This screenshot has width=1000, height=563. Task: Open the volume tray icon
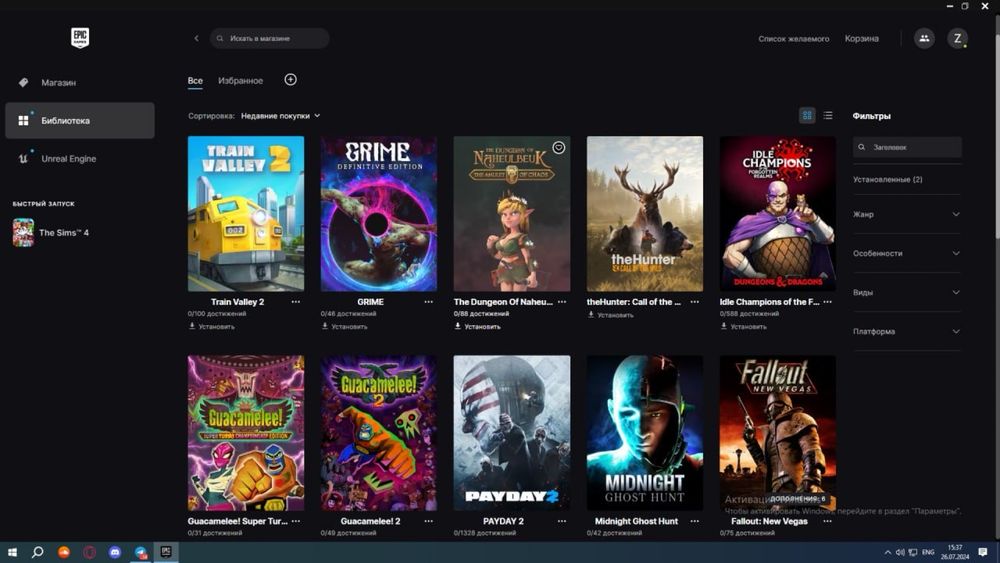(x=900, y=552)
